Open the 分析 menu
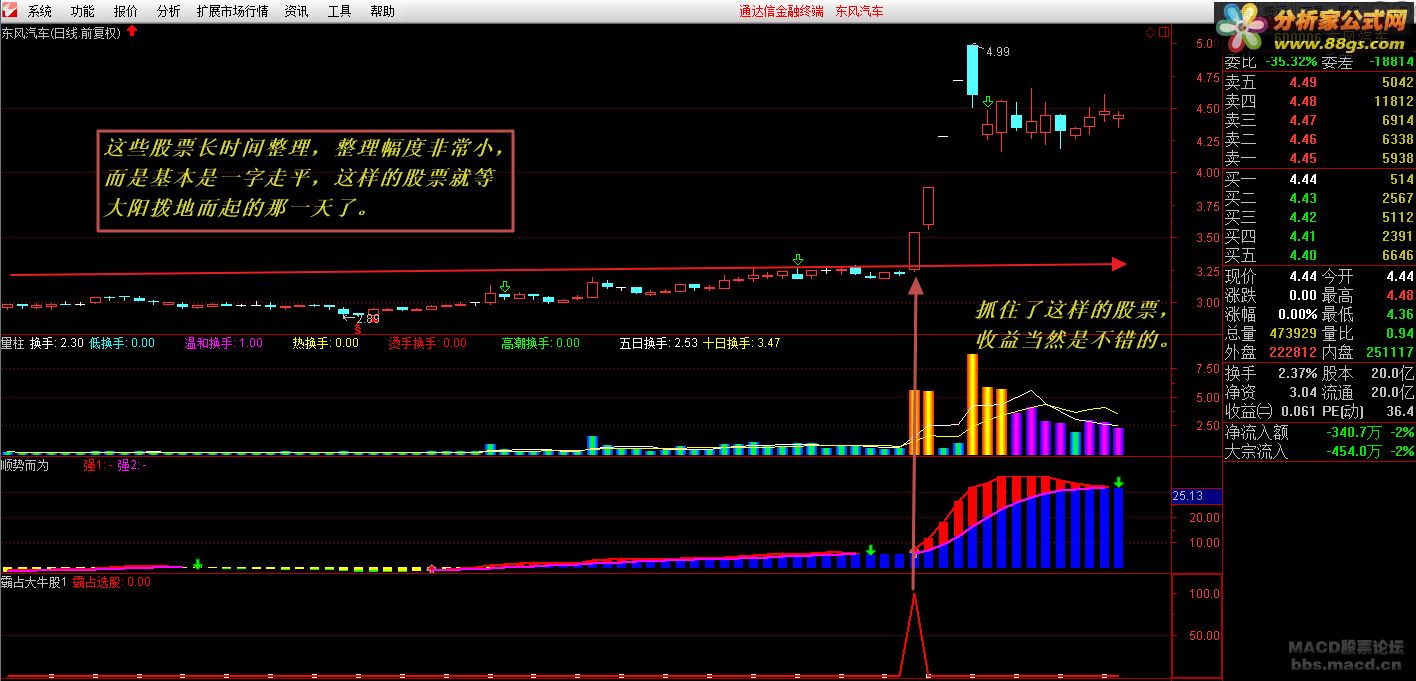1416x681 pixels. pyautogui.click(x=169, y=12)
